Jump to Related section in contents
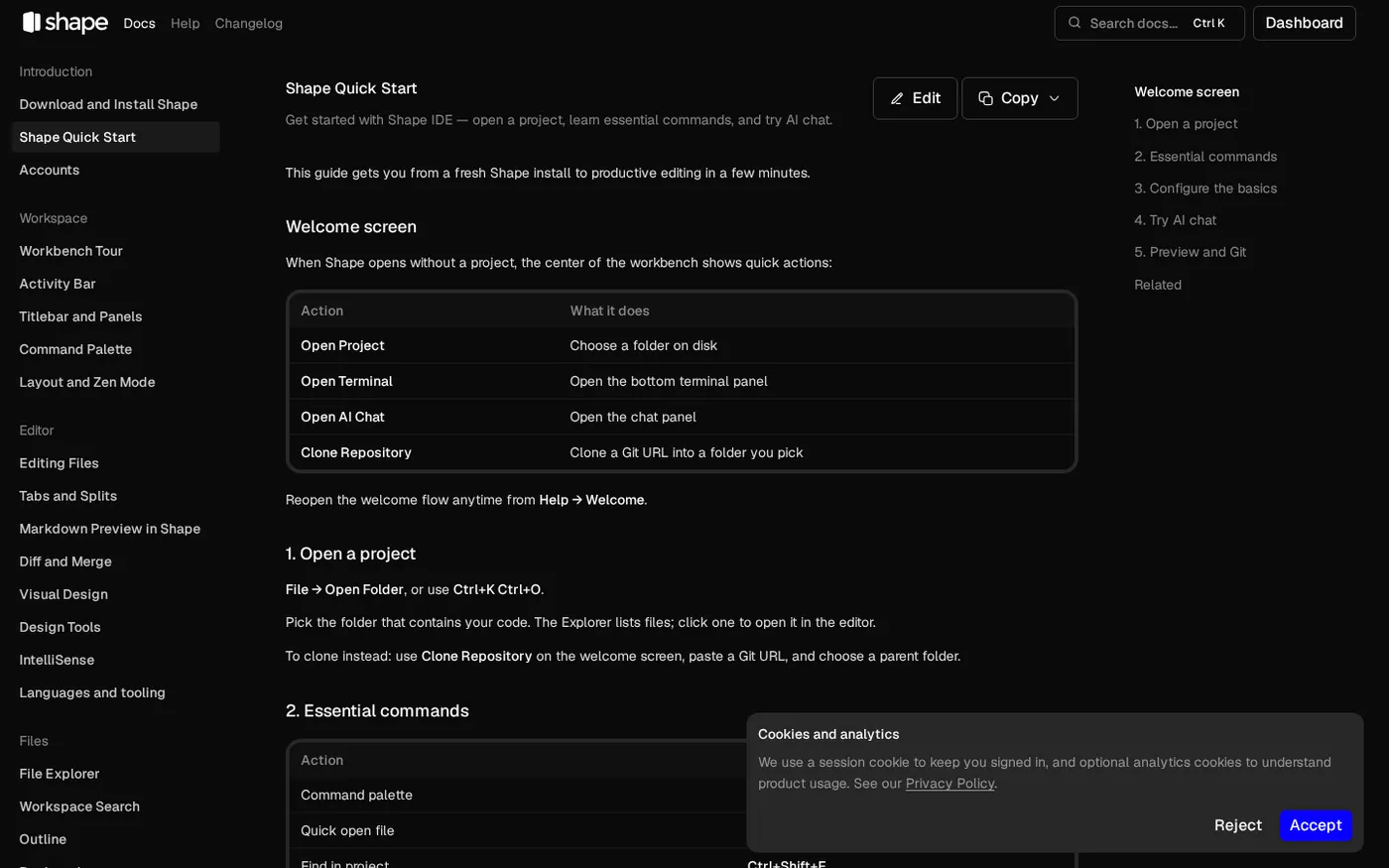This screenshot has width=1389, height=868. pos(1158,285)
